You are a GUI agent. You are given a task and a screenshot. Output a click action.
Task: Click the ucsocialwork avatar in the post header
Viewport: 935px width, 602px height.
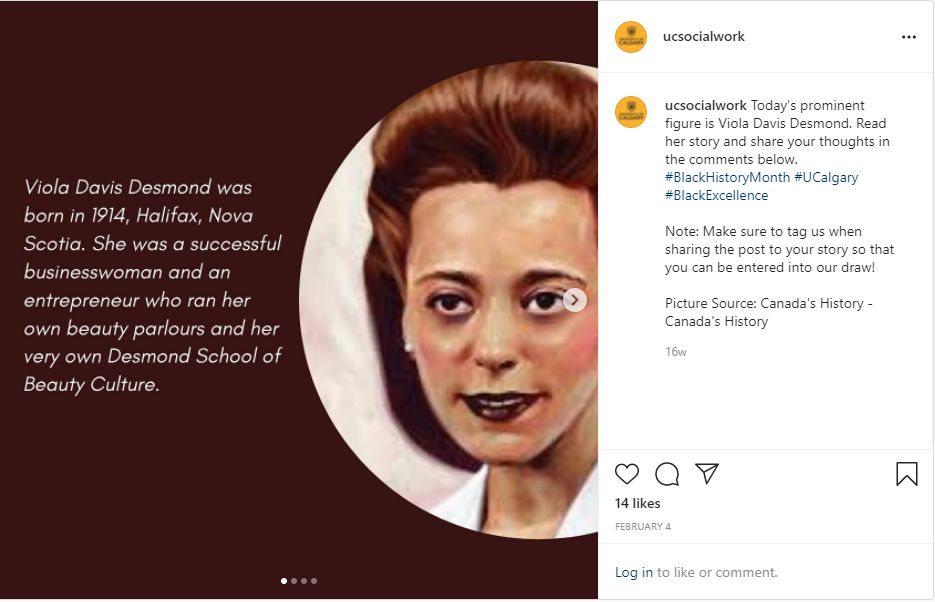tap(631, 37)
